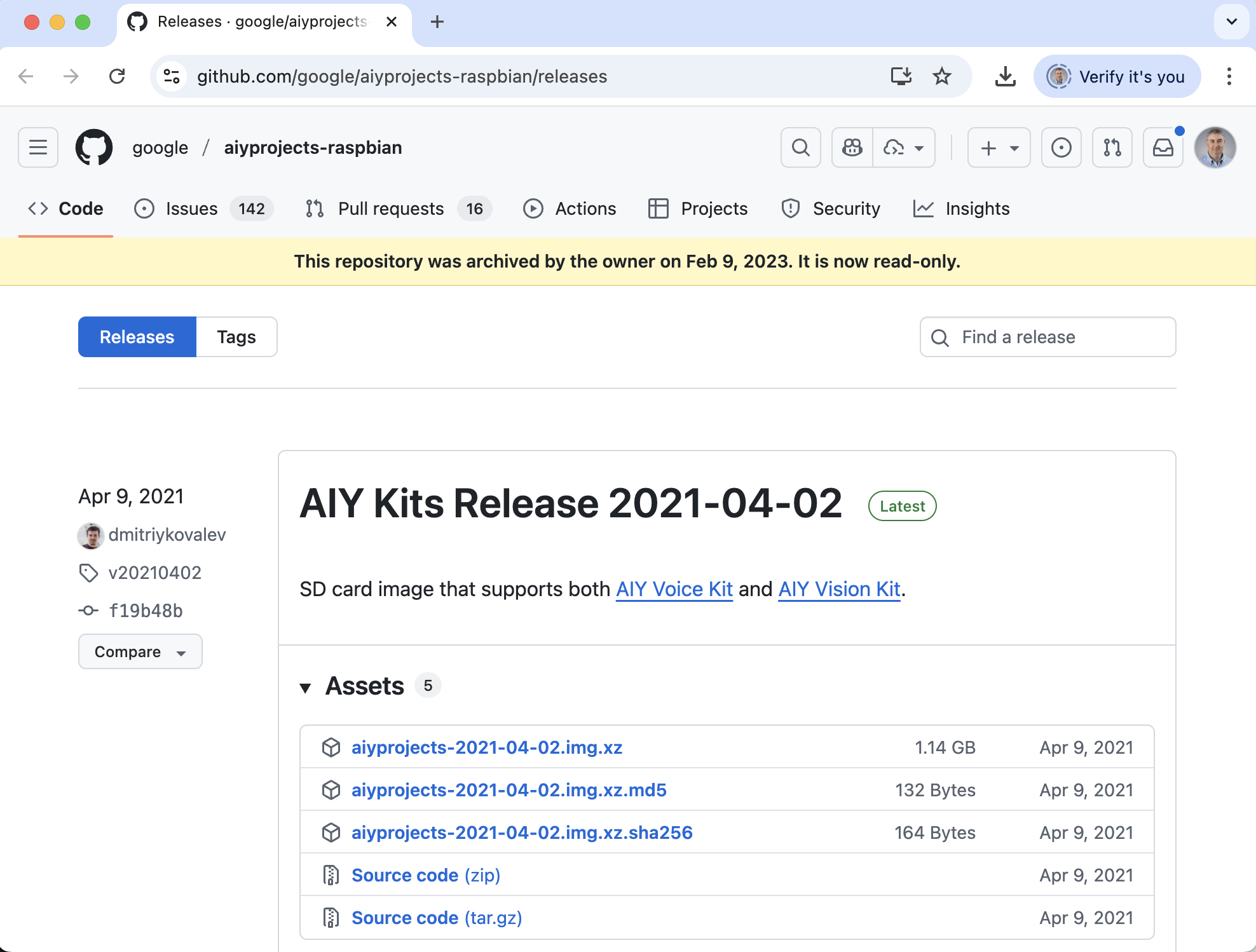Open the AIY Vision Kit link
1256x952 pixels.
pos(839,589)
